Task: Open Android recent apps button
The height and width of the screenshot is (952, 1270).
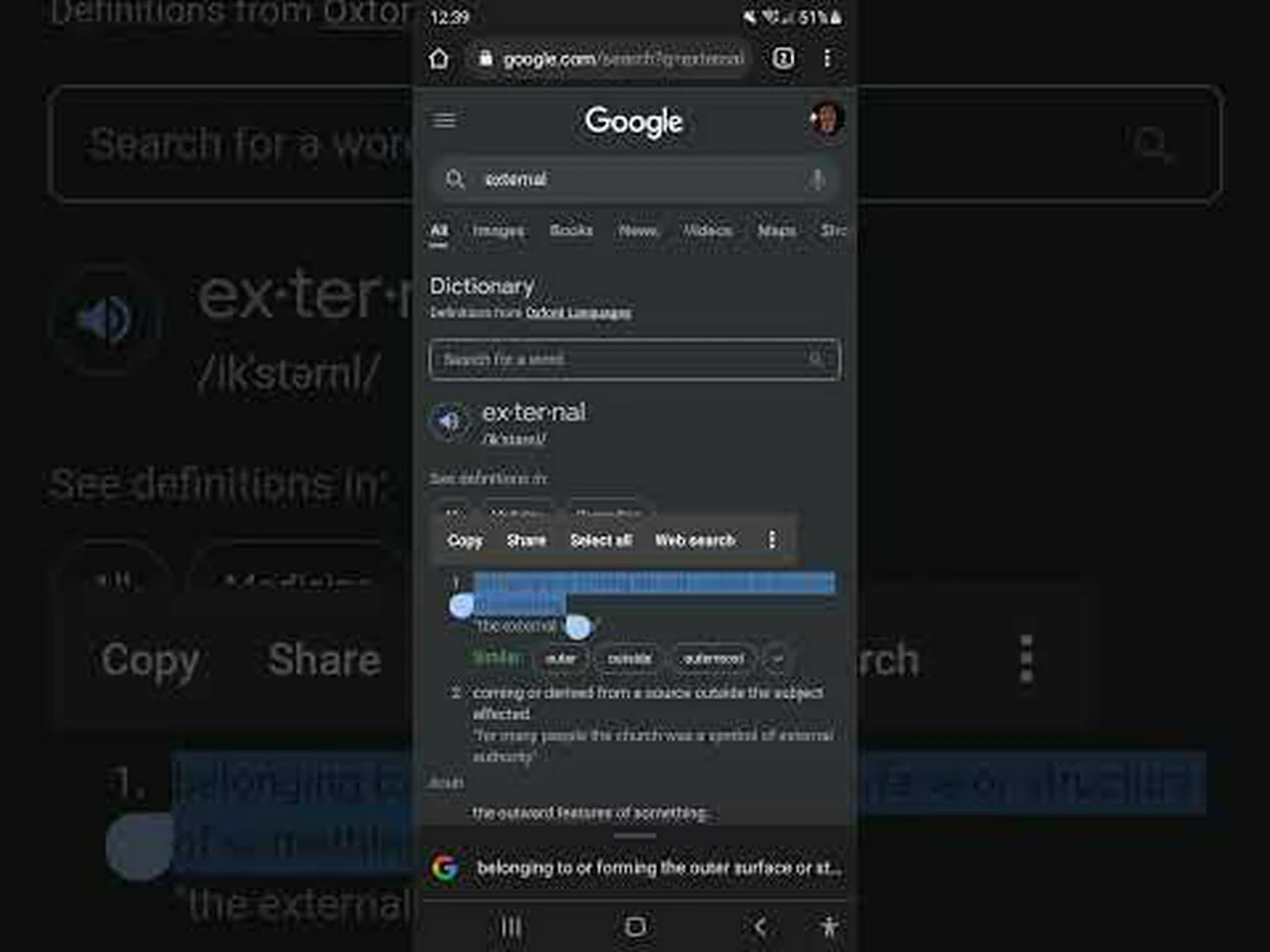Action: click(x=511, y=926)
